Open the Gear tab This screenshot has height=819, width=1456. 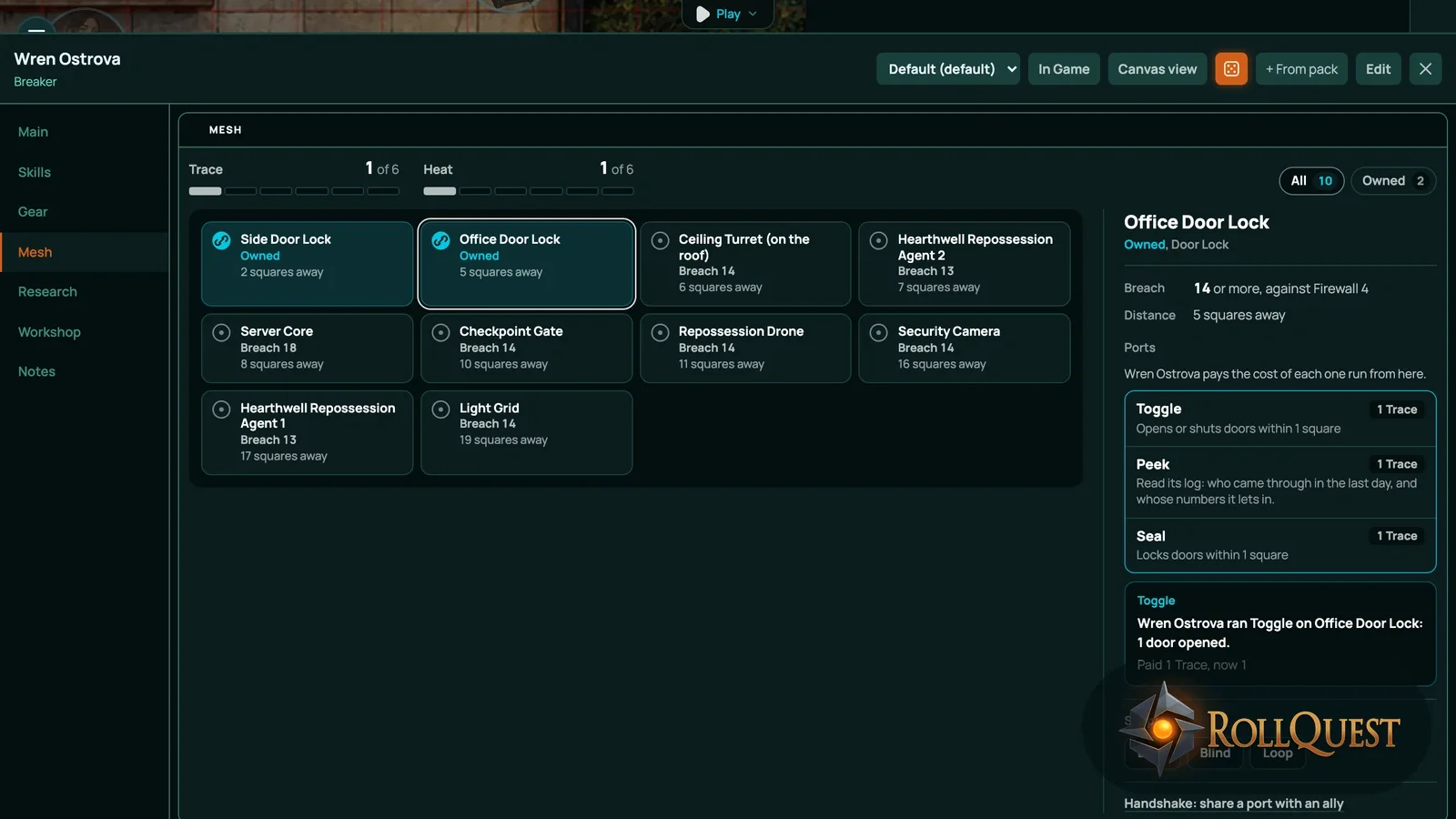(x=84, y=212)
